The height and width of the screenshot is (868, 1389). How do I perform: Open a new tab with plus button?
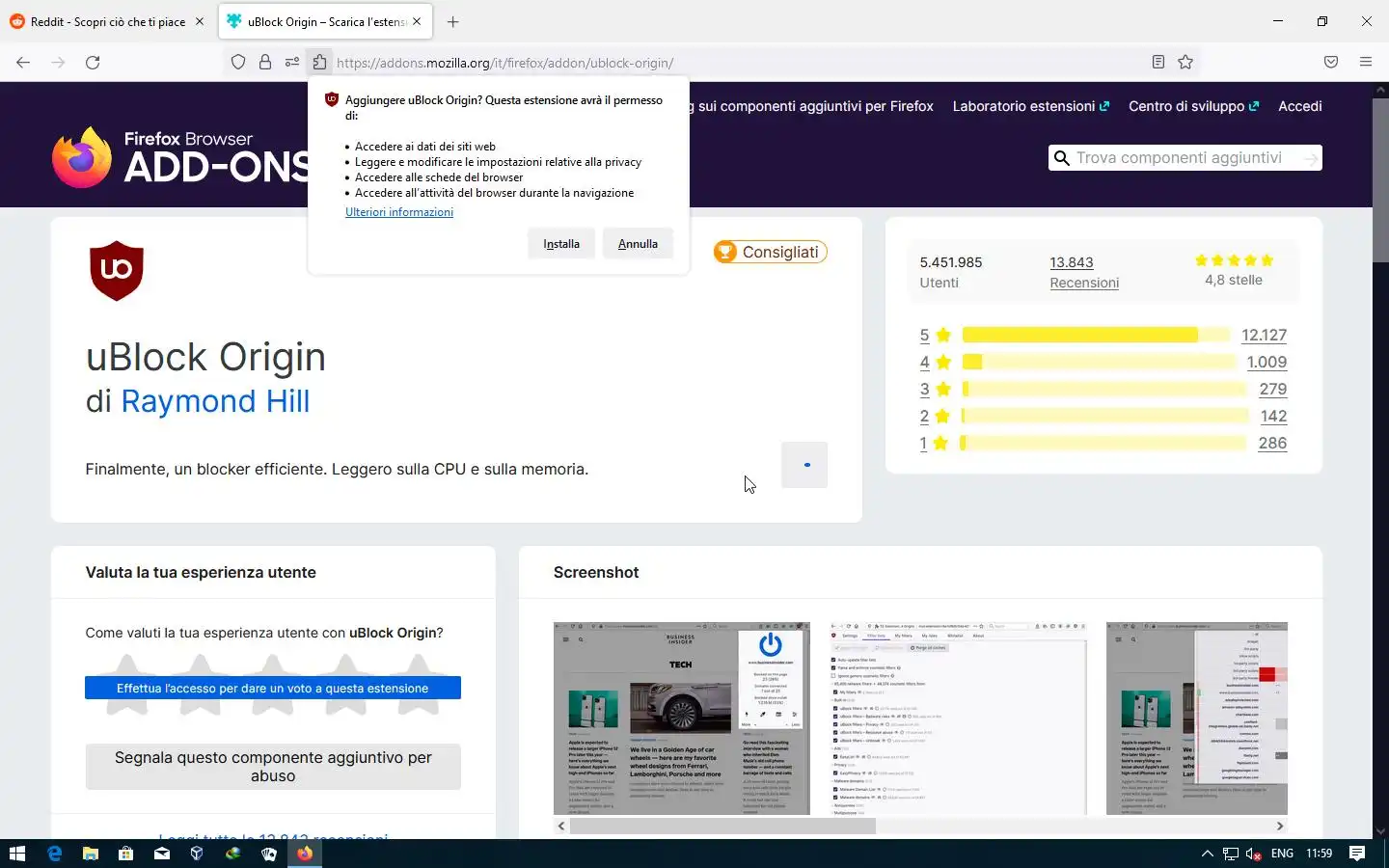[x=453, y=21]
